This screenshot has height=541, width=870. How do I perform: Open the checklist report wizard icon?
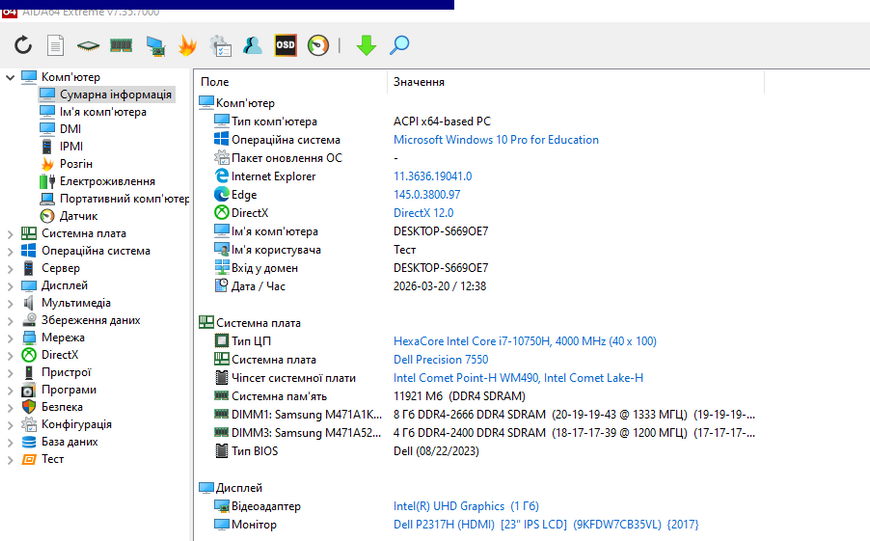(220, 45)
